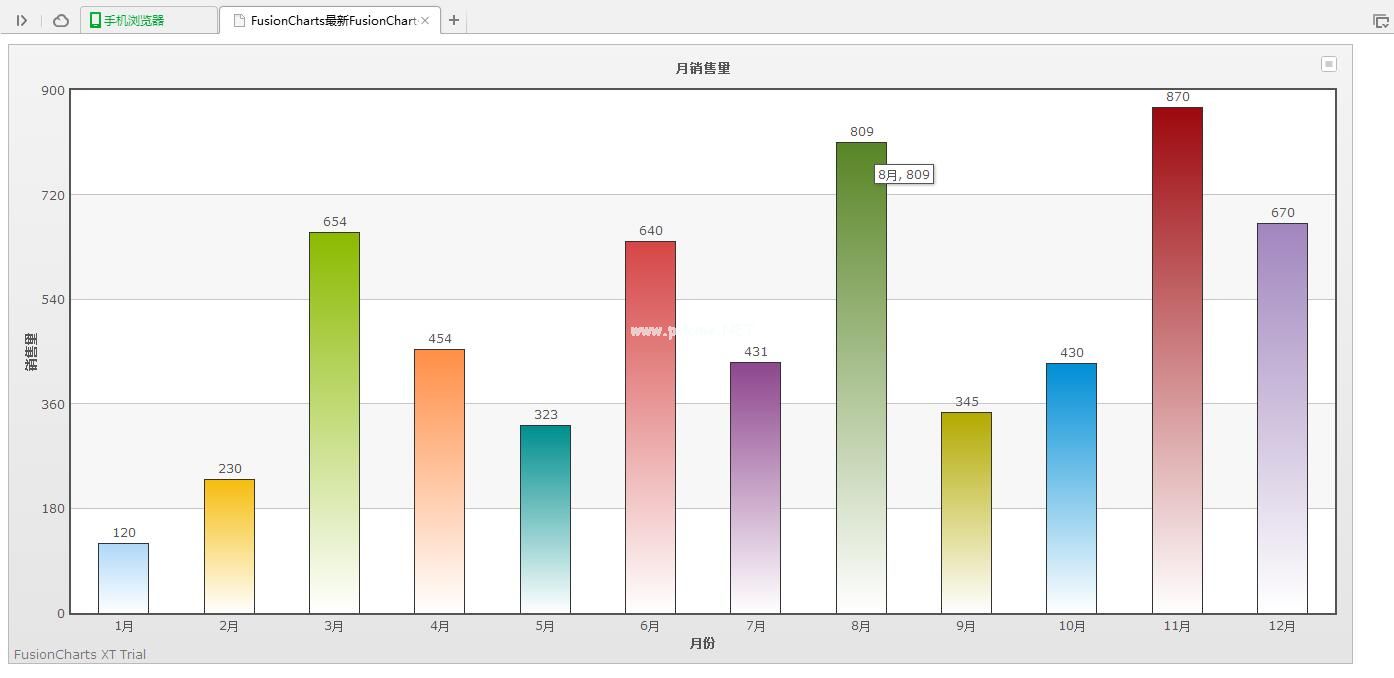Open the chart export menu icon
The height and width of the screenshot is (678, 1394).
pyautogui.click(x=1329, y=64)
